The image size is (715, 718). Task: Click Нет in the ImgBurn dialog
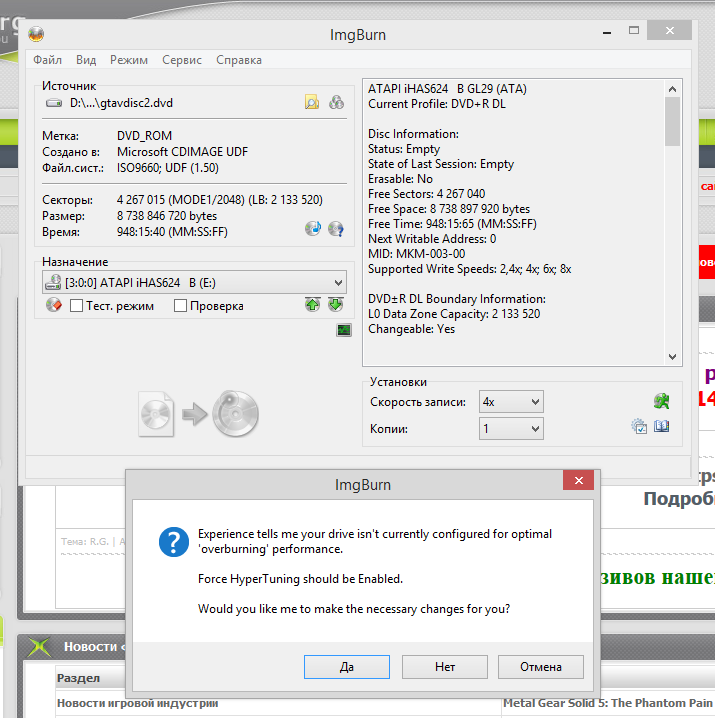(445, 667)
